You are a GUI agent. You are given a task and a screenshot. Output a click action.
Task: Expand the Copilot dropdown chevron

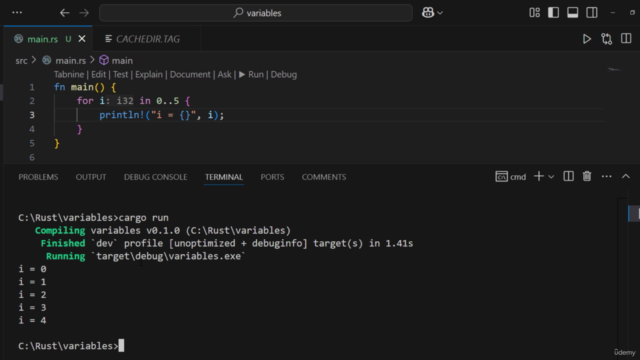point(440,13)
